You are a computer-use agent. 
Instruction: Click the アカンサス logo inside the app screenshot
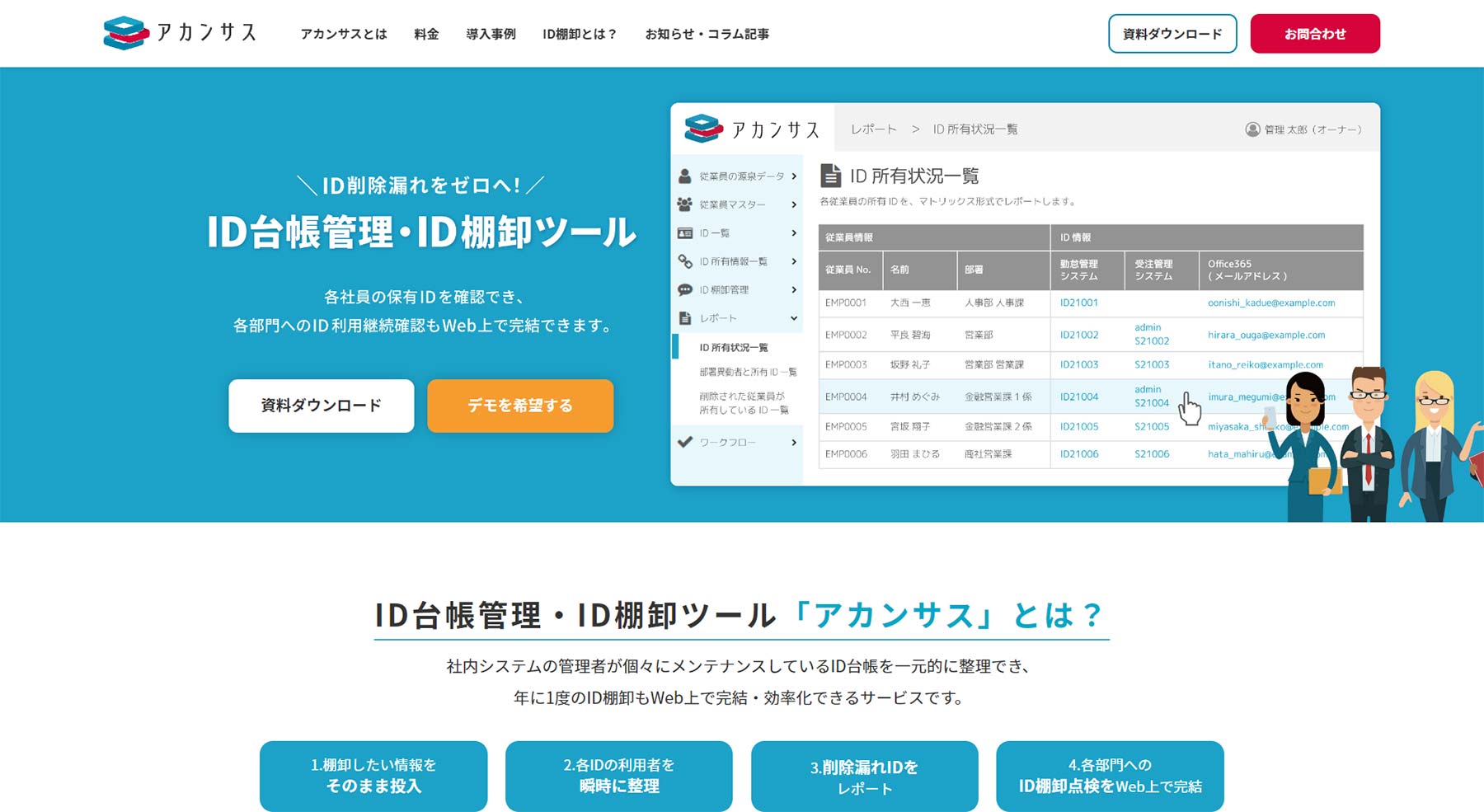click(752, 129)
